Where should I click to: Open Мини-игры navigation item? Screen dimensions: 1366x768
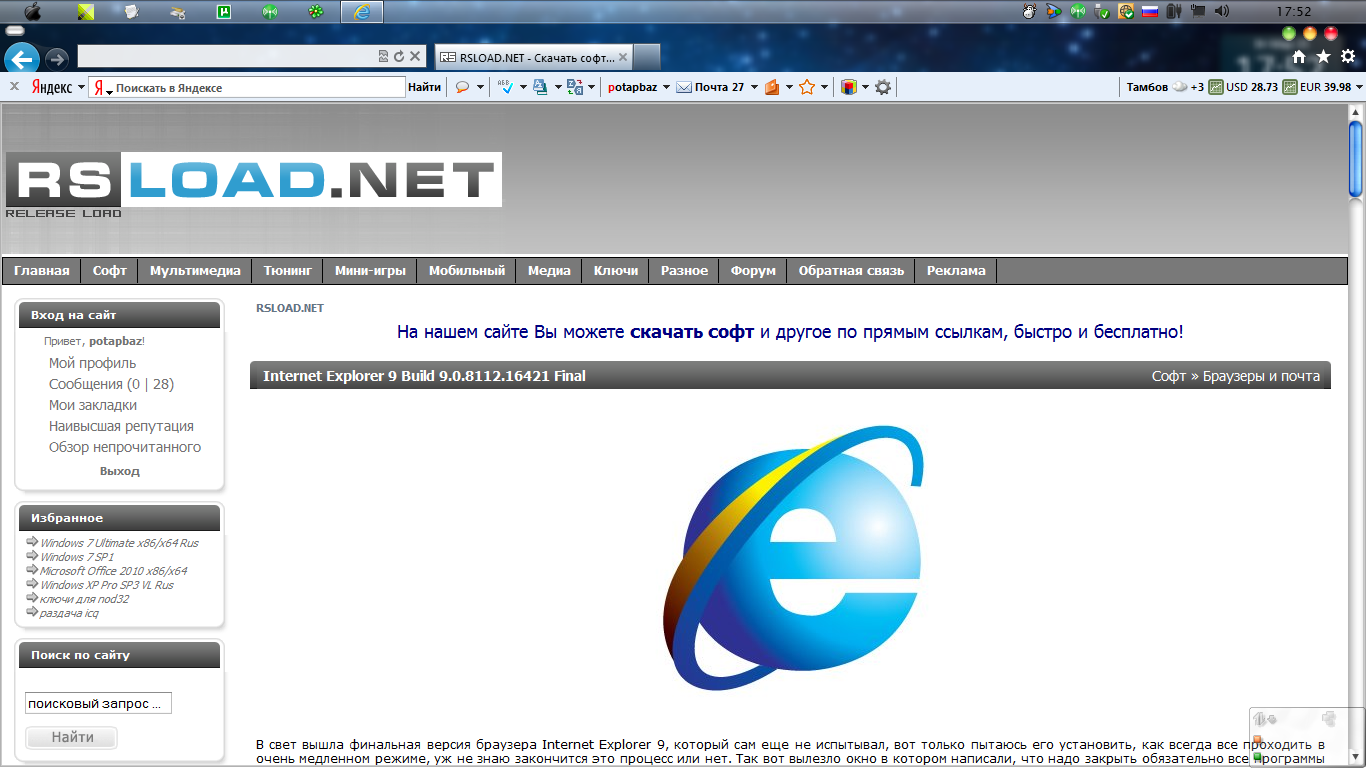coord(370,271)
